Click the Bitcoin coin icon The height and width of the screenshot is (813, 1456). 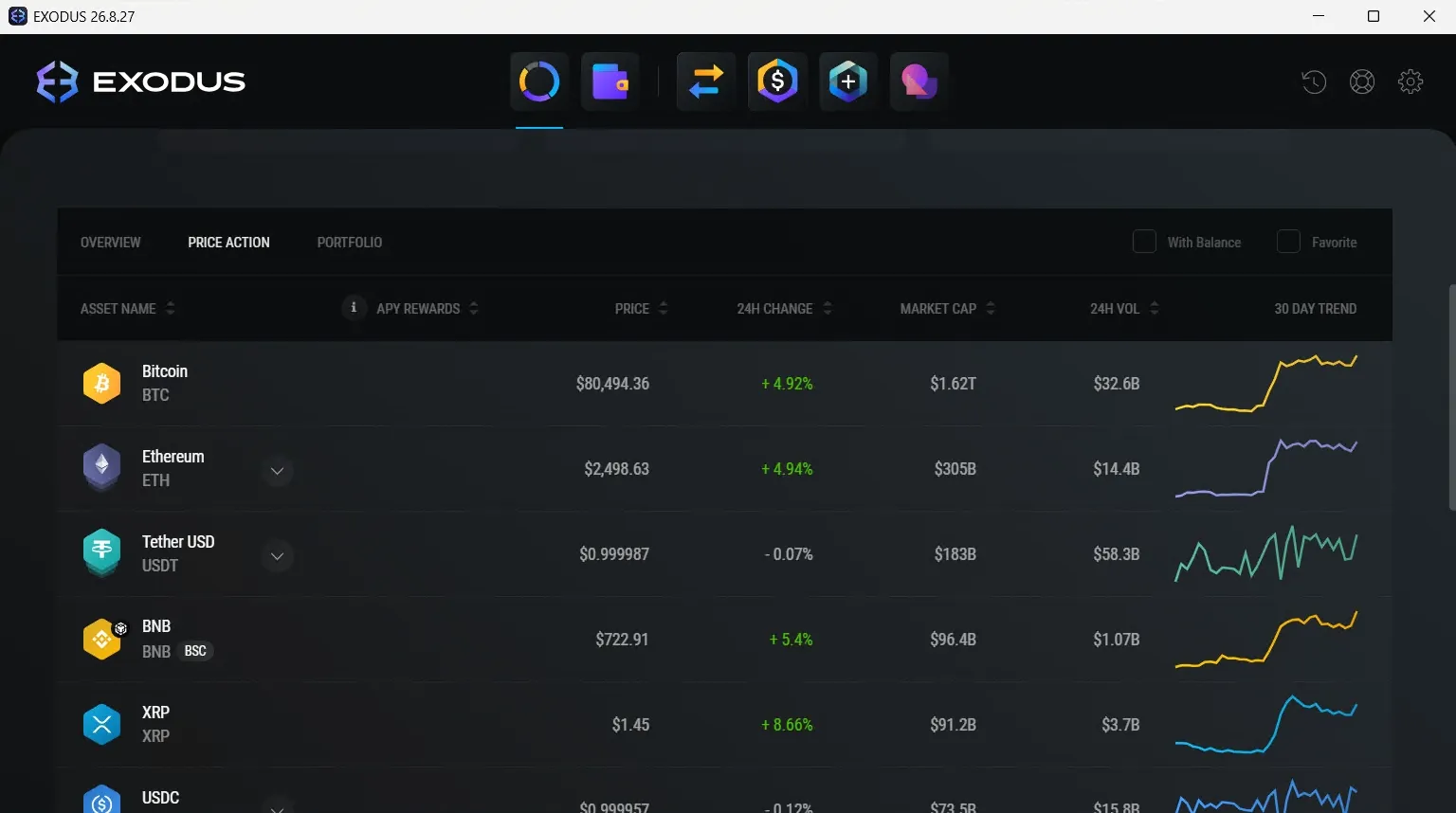pos(101,384)
